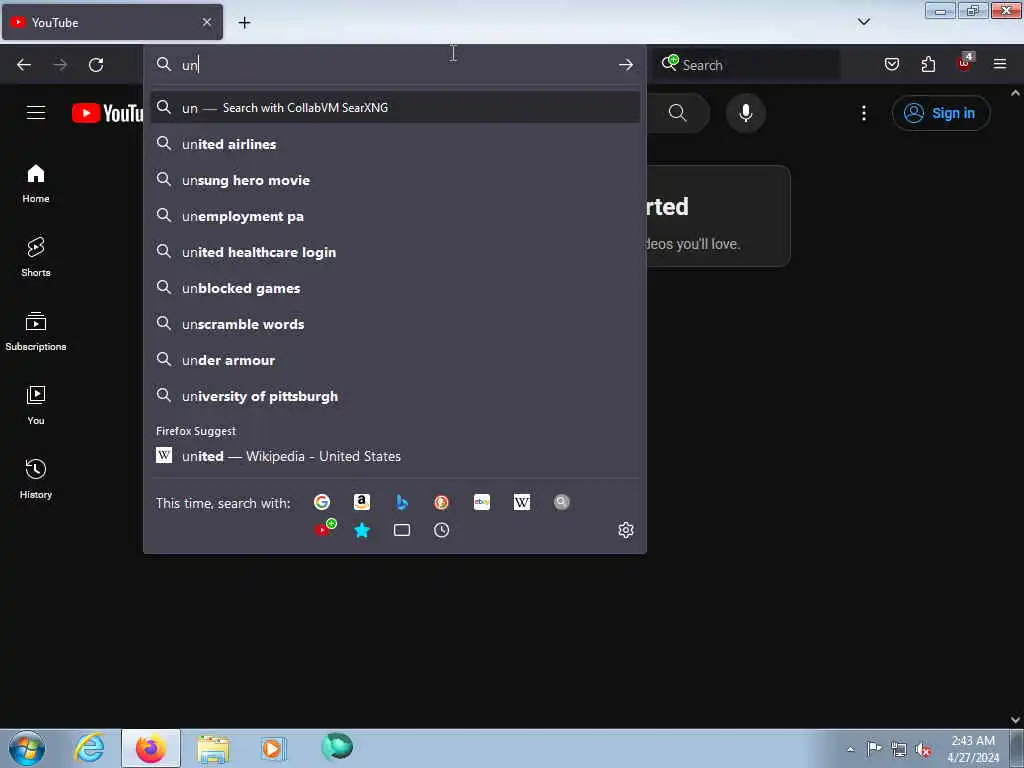Image resolution: width=1024 pixels, height=768 pixels.
Task: Select the YouTube browser tab
Action: 112,22
